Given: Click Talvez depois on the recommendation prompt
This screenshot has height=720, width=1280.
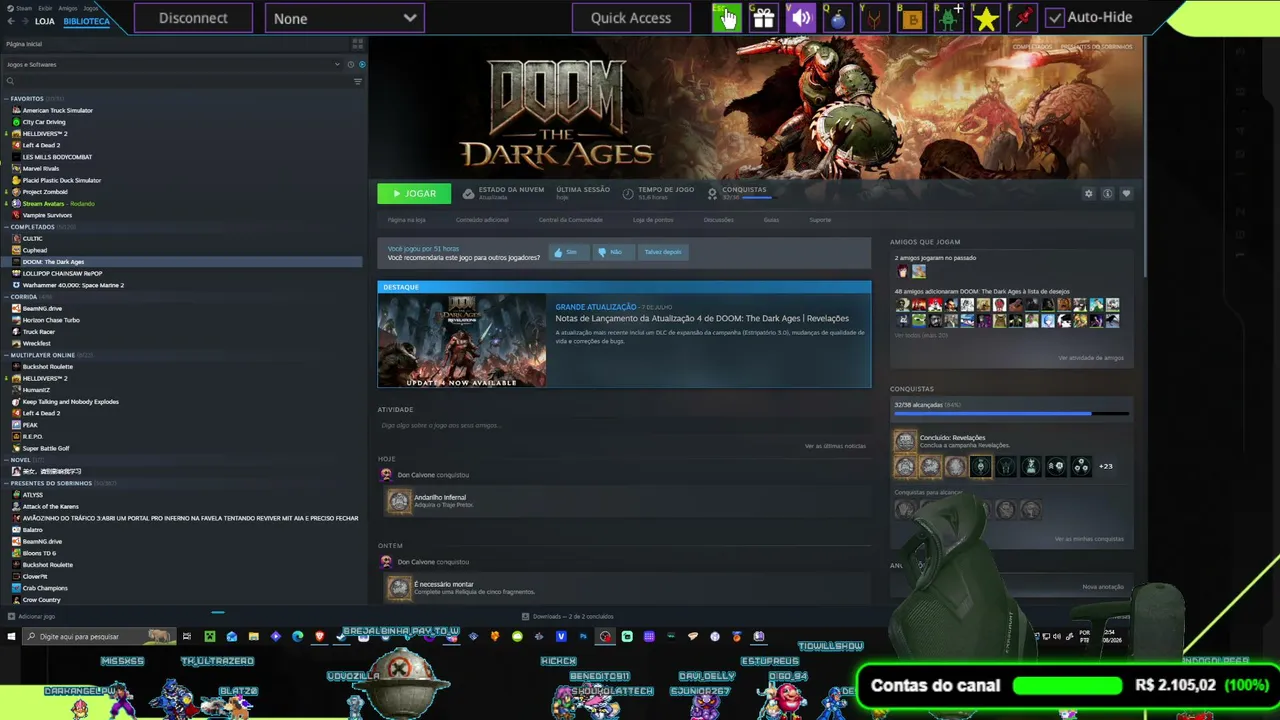Looking at the screenshot, I should 663,252.
